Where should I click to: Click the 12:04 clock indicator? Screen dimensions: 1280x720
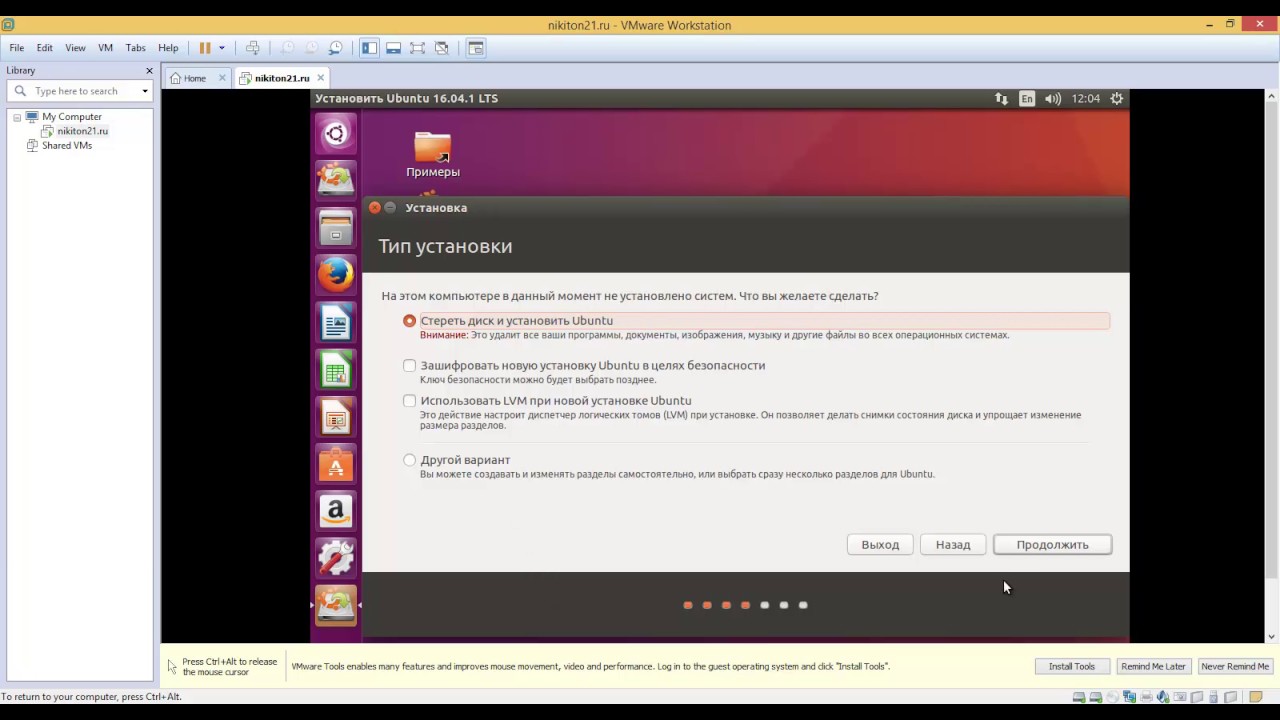tap(1086, 98)
